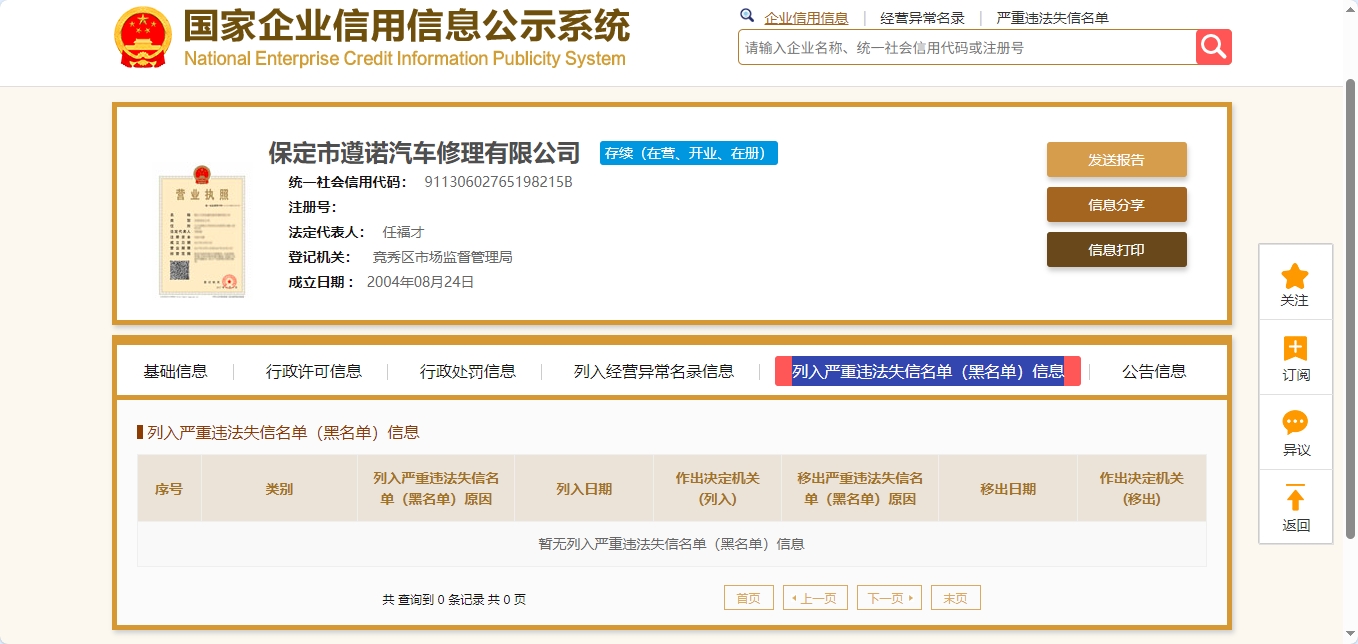Switch to the 列入经营异常名录信息 tab
The height and width of the screenshot is (644, 1358).
(x=654, y=371)
